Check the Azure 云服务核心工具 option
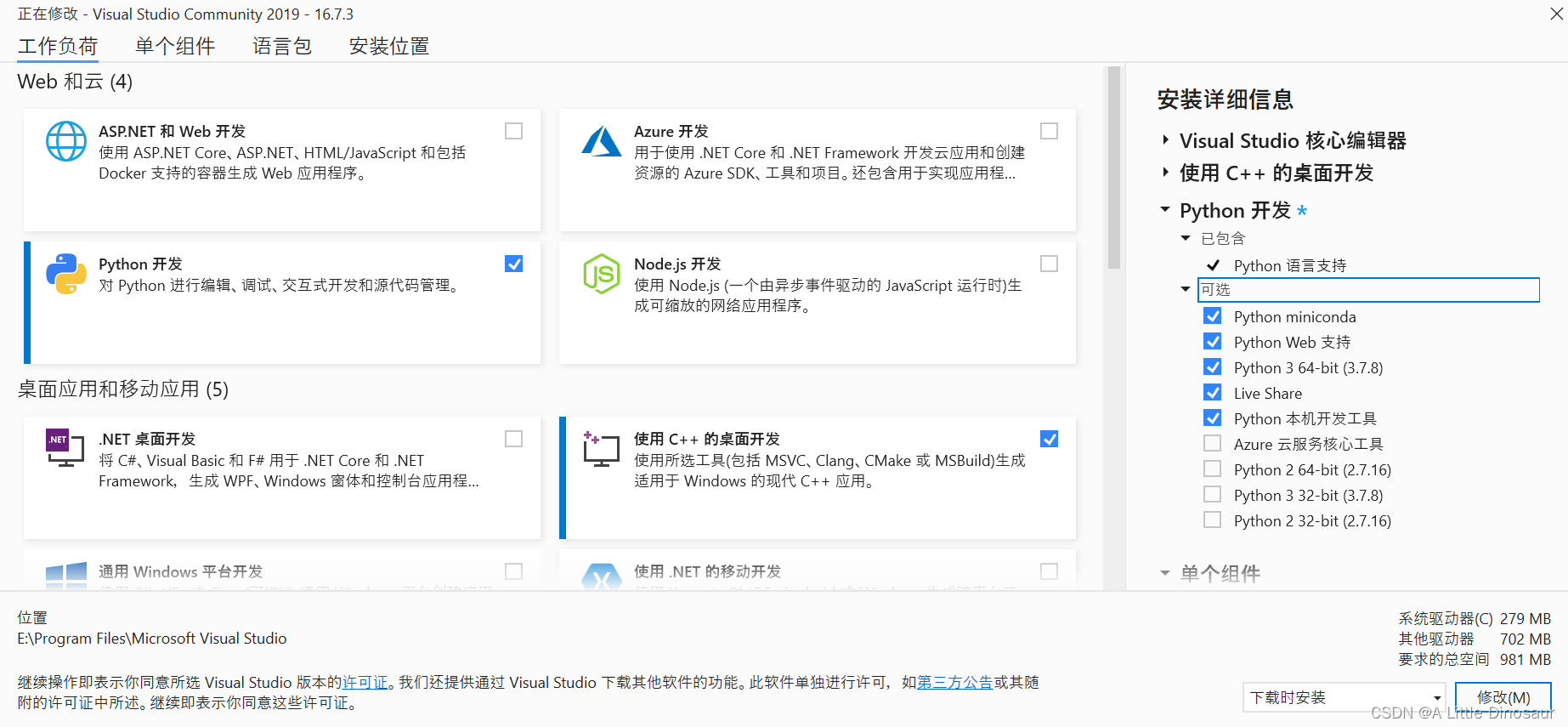Viewport: 1568px width, 727px height. tap(1213, 444)
